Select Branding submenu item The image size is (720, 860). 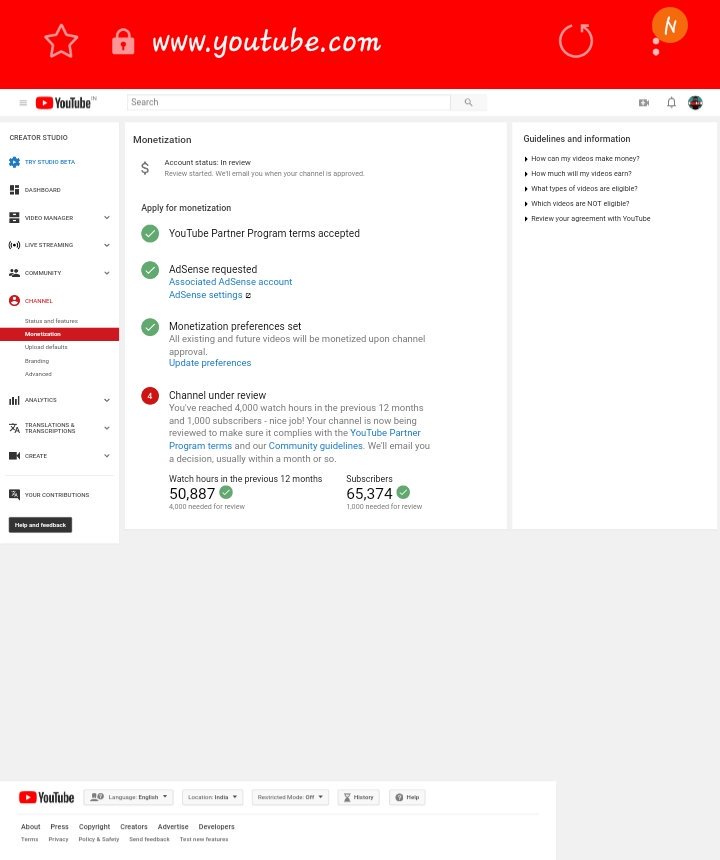pyautogui.click(x=37, y=361)
